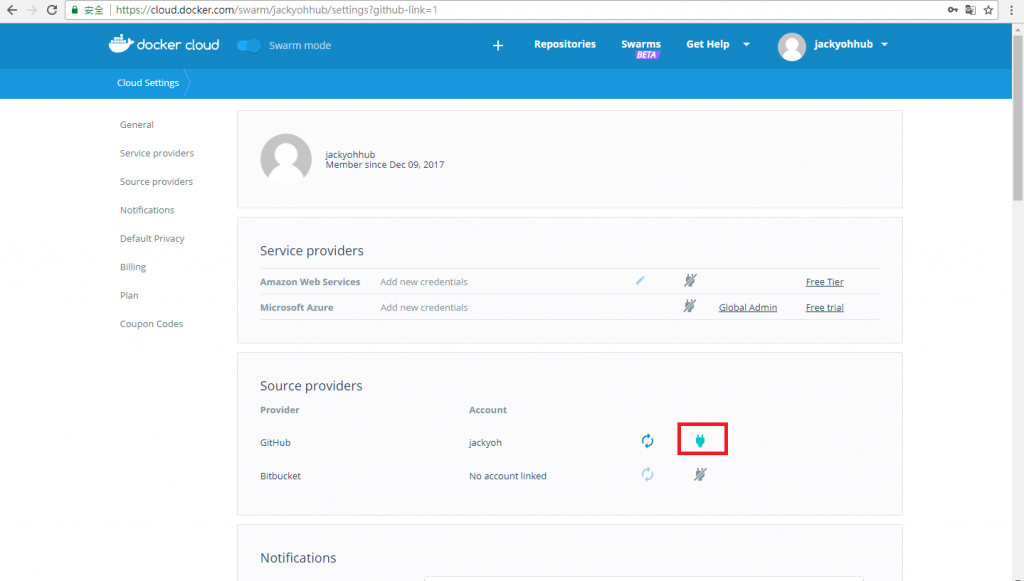Image resolution: width=1024 pixels, height=581 pixels.
Task: Click the GitHub provider row label
Action: click(275, 443)
